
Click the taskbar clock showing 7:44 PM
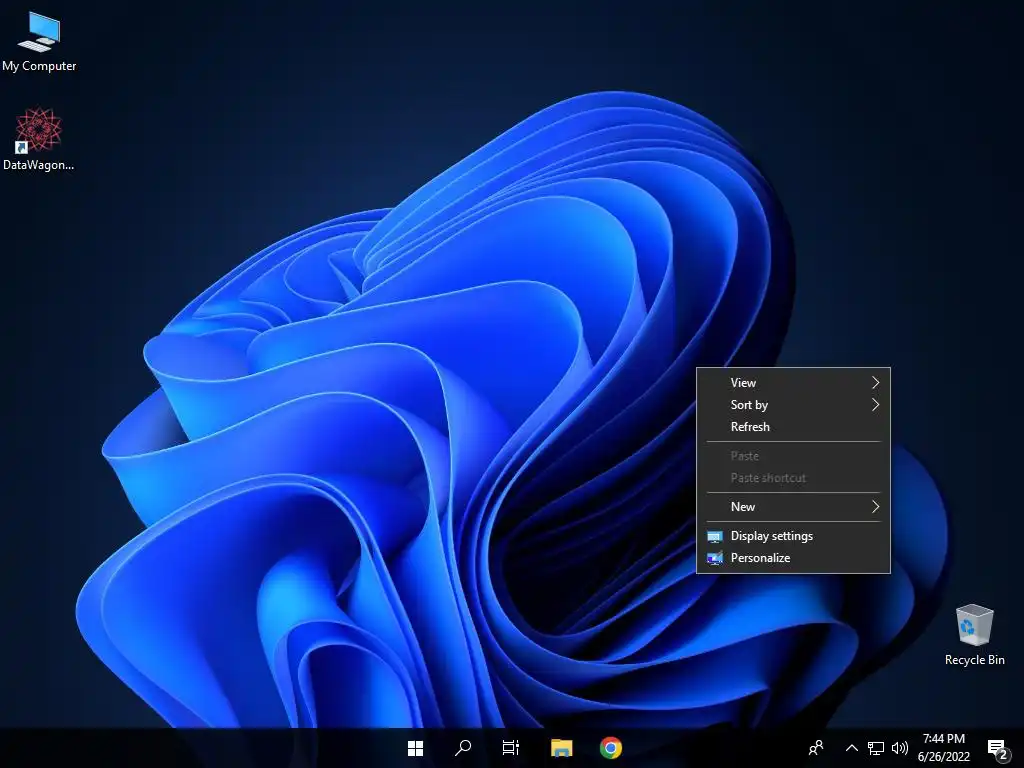click(944, 748)
